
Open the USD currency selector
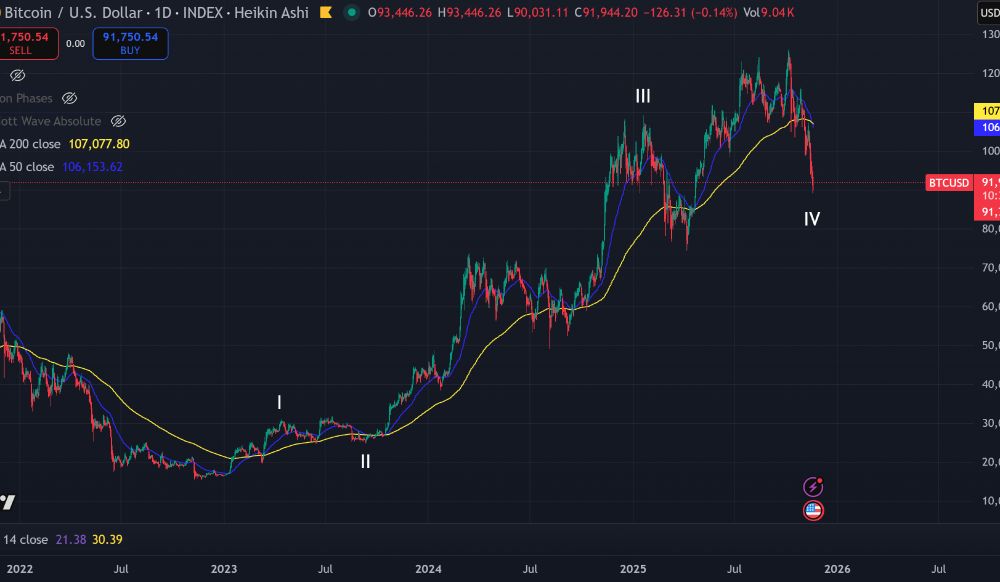[x=989, y=13]
